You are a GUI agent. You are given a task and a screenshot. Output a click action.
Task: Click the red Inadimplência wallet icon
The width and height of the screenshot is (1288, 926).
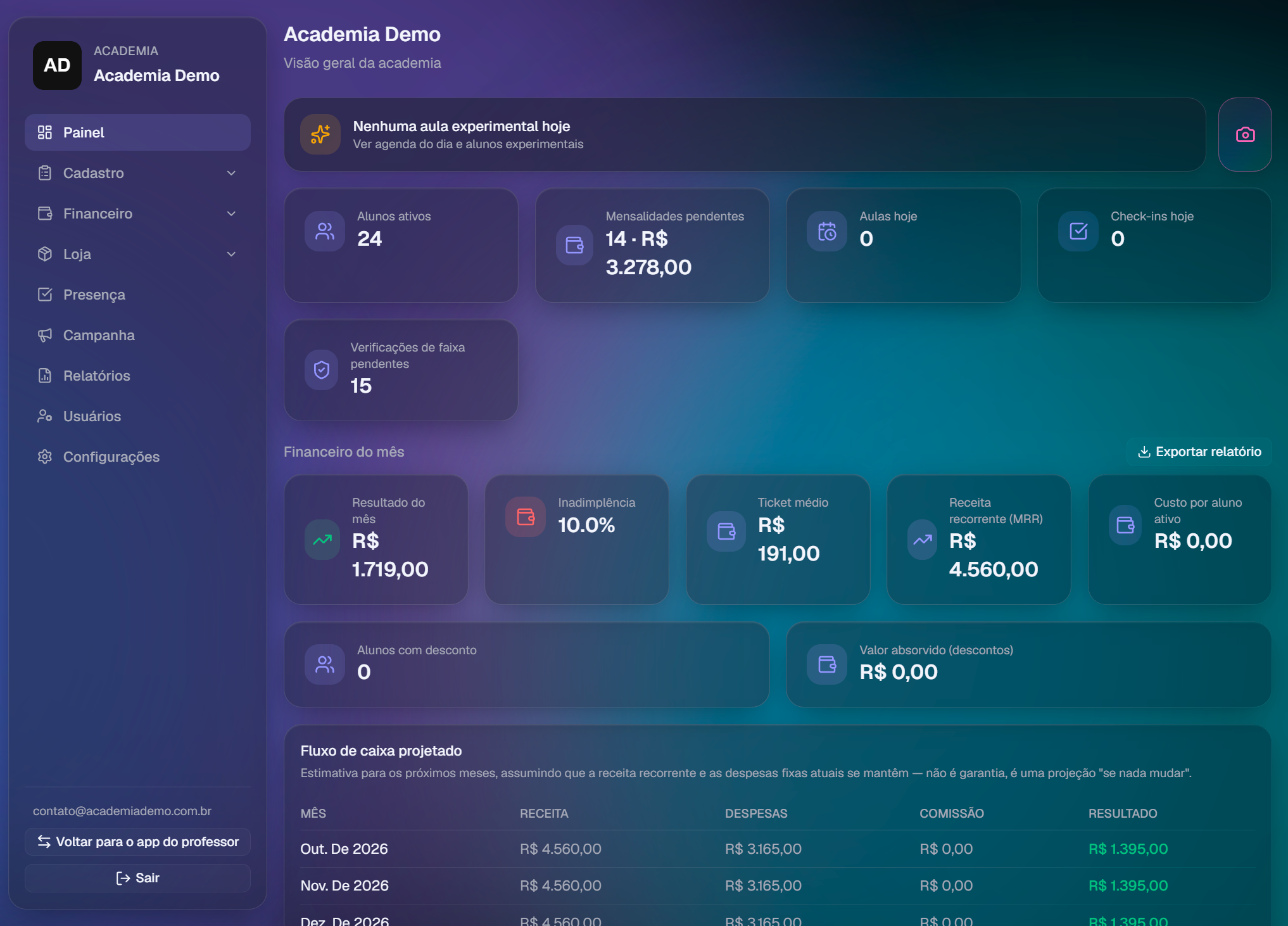(x=525, y=517)
